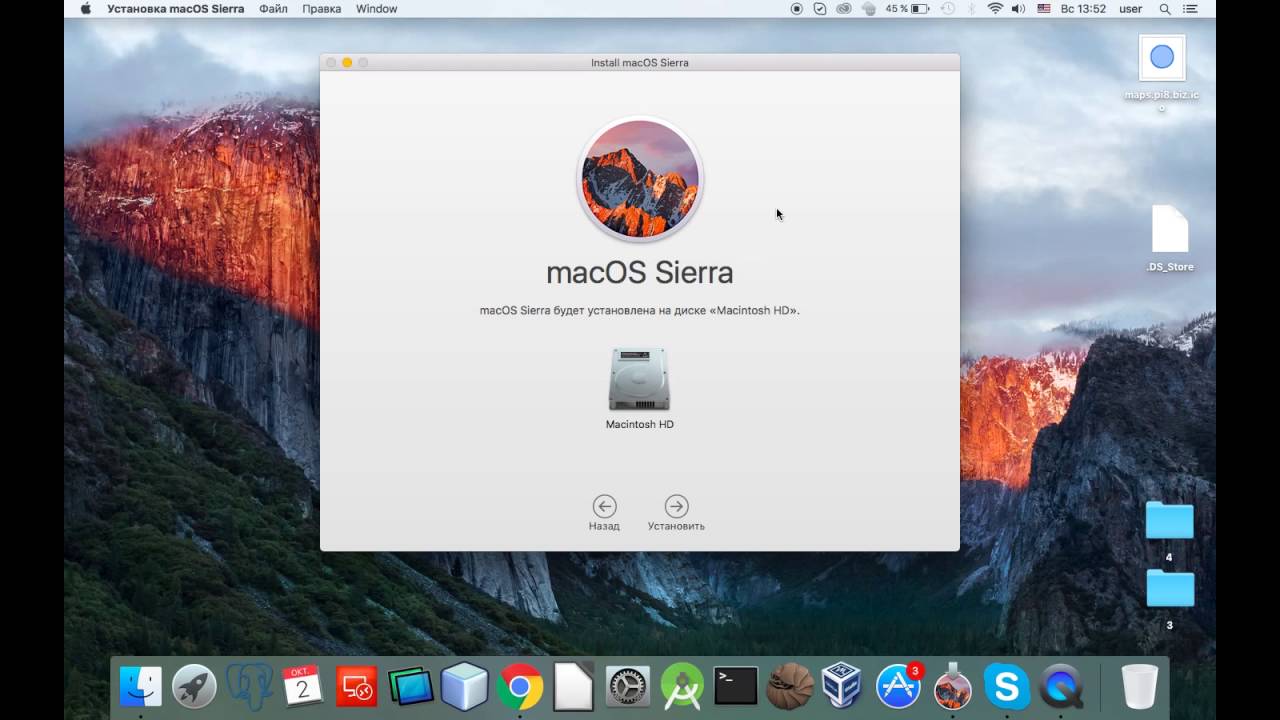
Task: Open Finder from the Dock
Action: click(x=141, y=687)
